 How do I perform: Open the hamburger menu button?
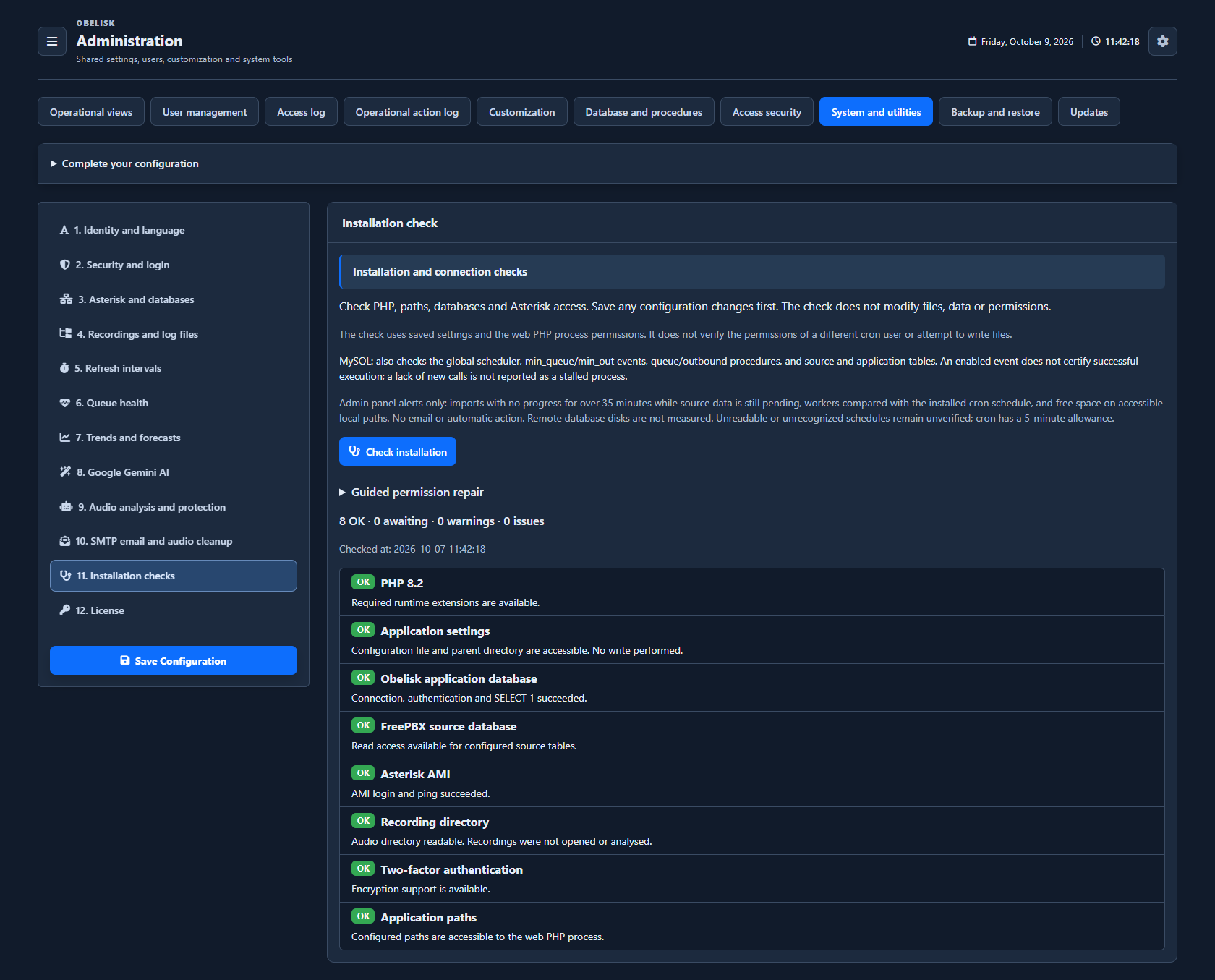52,41
